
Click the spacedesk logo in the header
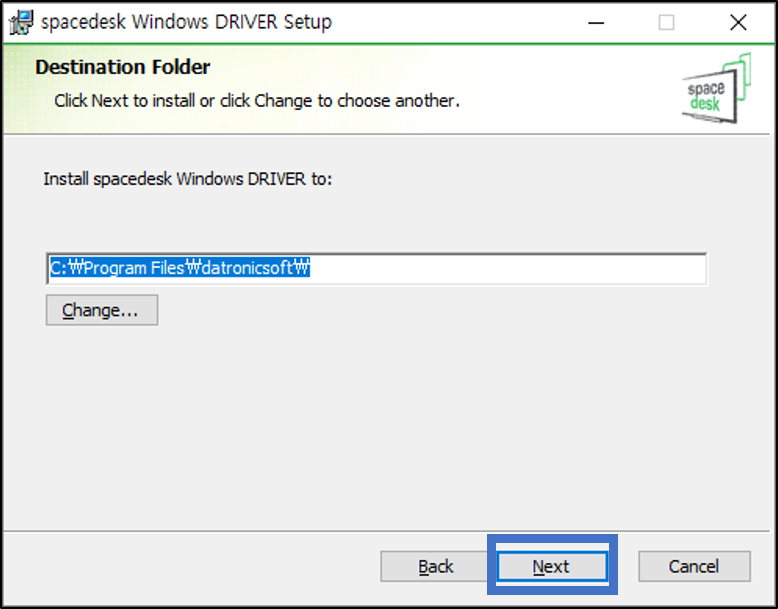click(x=716, y=88)
